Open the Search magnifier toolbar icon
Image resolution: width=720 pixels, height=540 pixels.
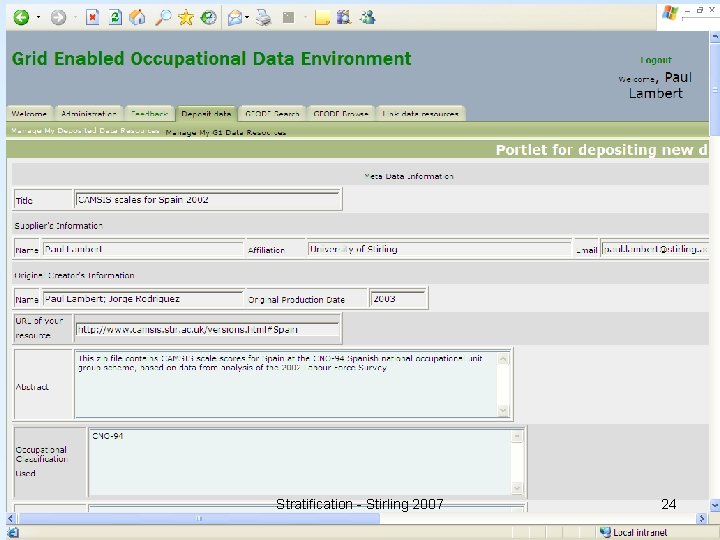pos(163,18)
